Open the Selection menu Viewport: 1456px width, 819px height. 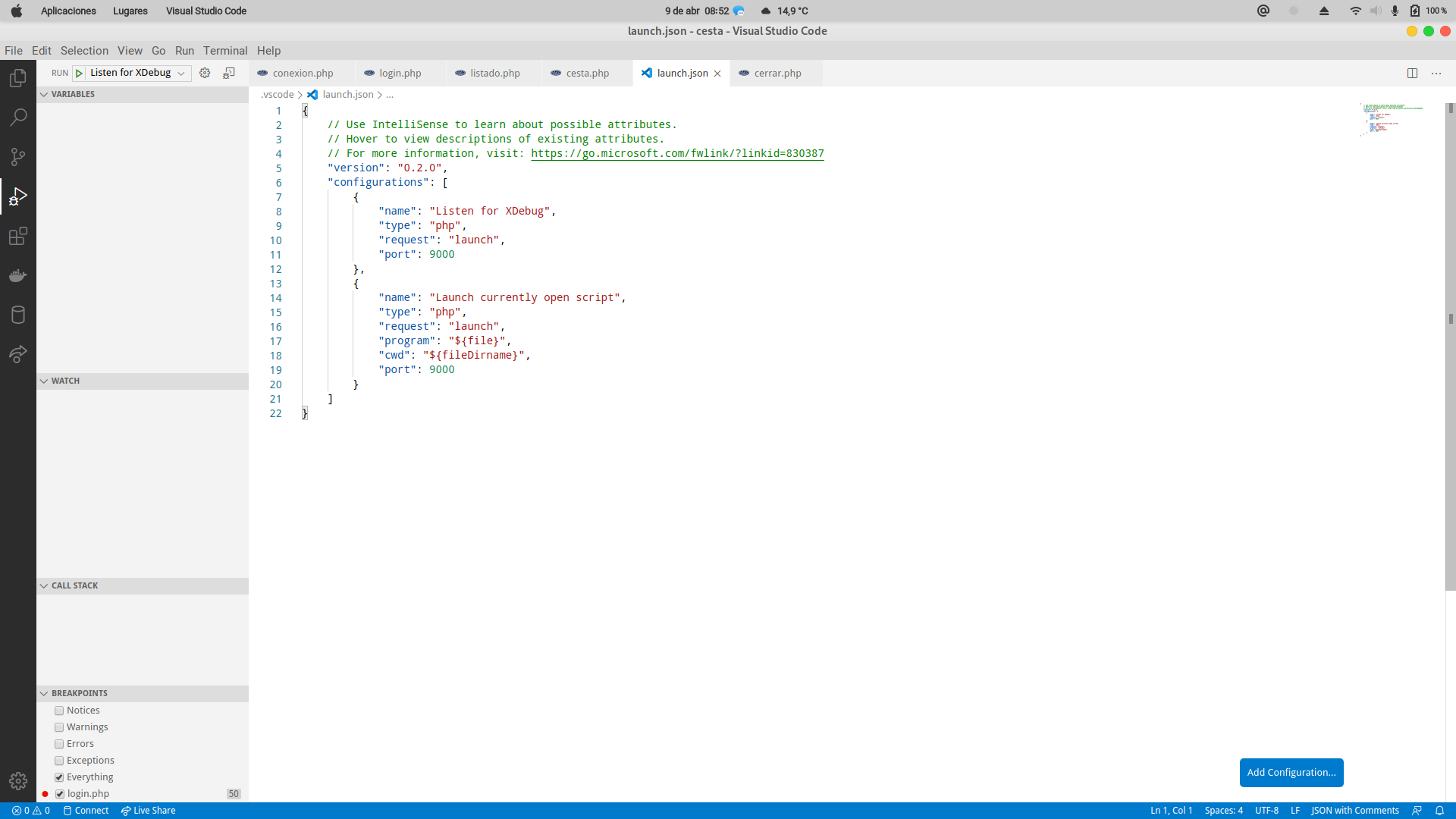(84, 51)
